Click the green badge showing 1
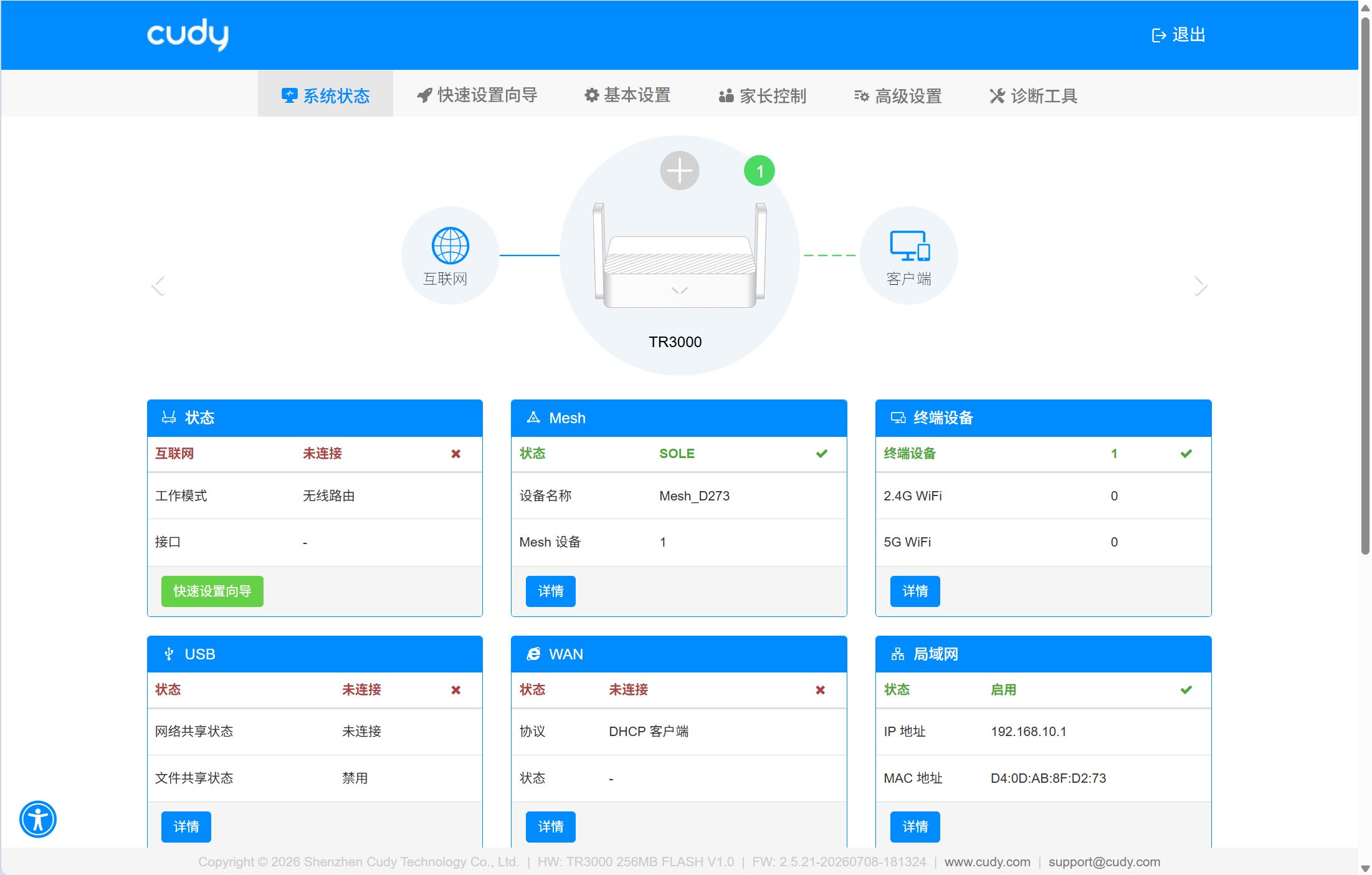Image resolution: width=1372 pixels, height=875 pixels. [760, 171]
